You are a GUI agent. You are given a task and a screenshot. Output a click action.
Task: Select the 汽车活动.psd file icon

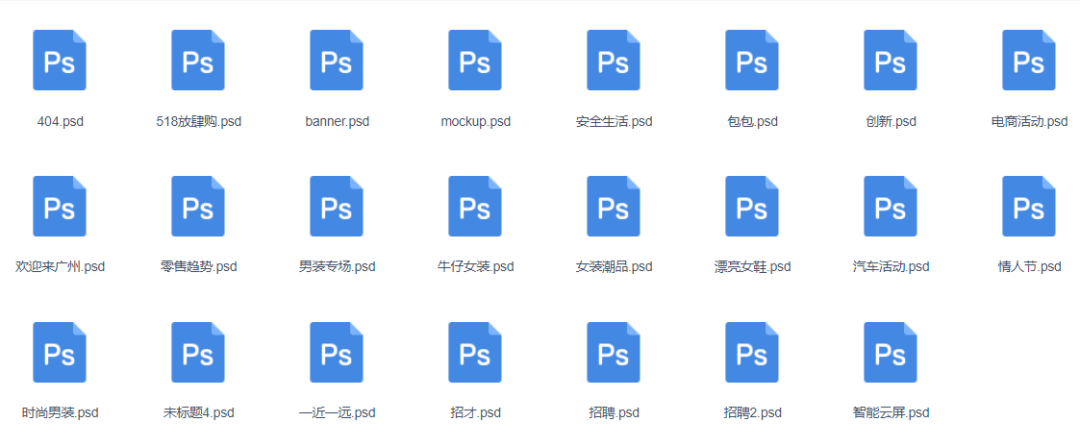pos(891,206)
